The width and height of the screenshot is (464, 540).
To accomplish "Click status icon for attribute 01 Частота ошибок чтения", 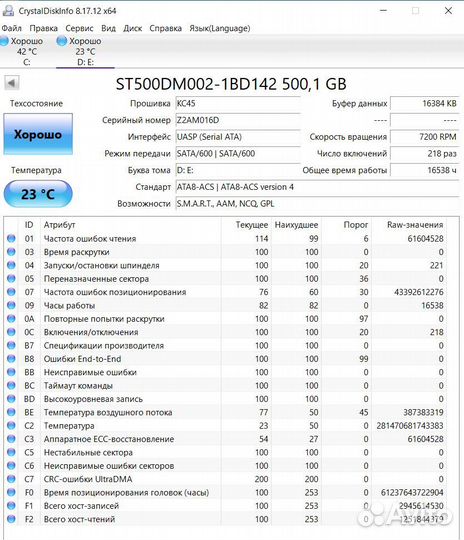I will point(11,238).
